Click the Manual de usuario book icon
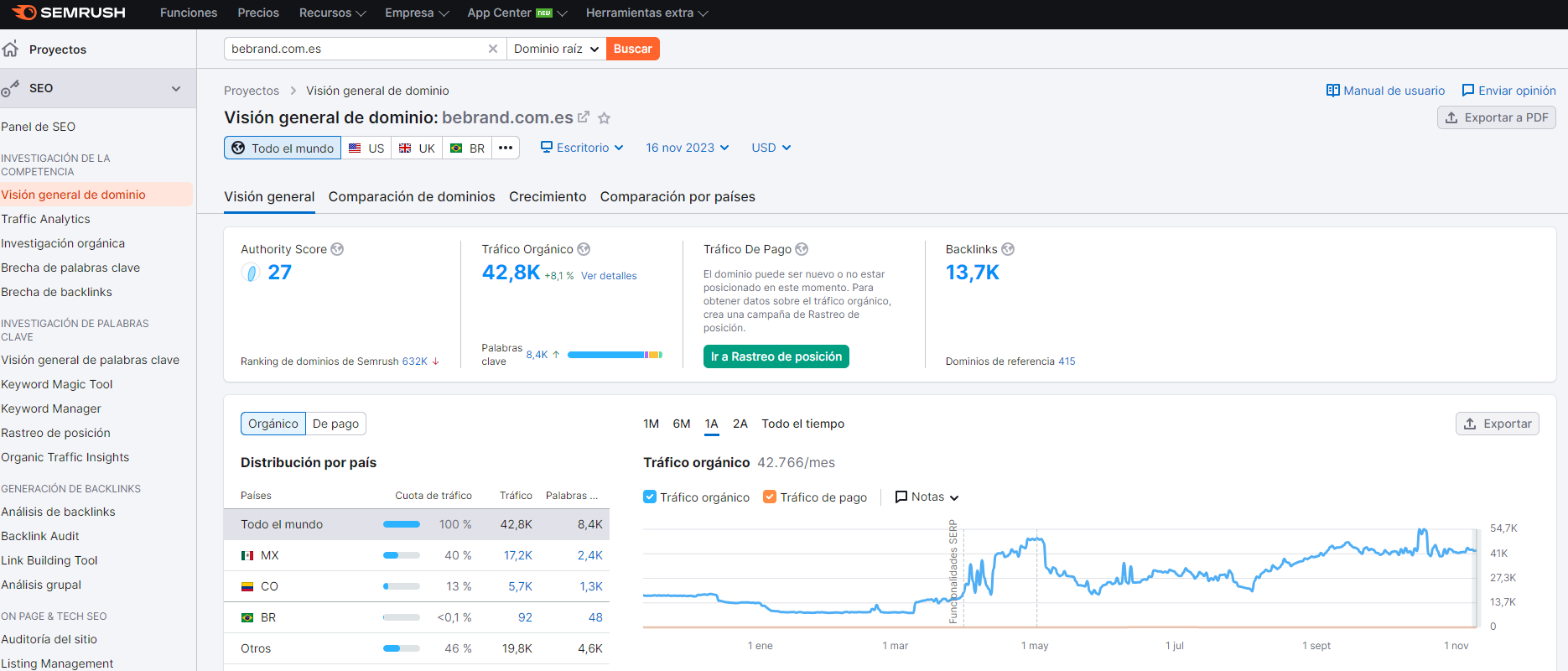The height and width of the screenshot is (671, 1568). [x=1332, y=91]
